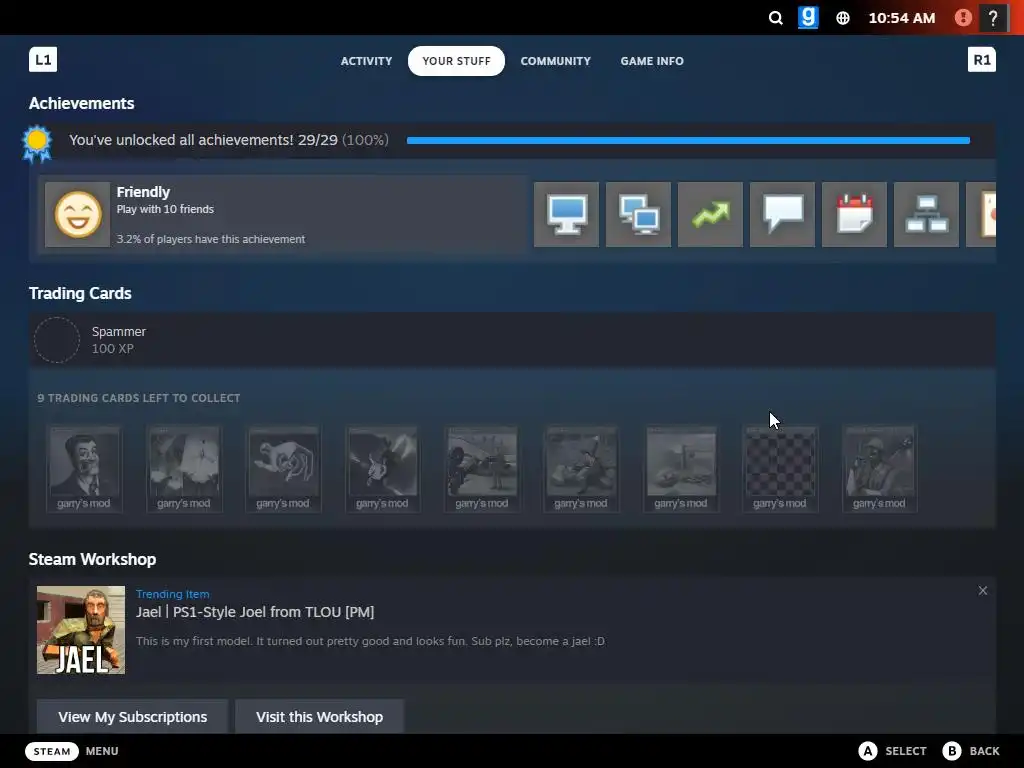
Task: Click the A Select prompt
Action: (892, 751)
